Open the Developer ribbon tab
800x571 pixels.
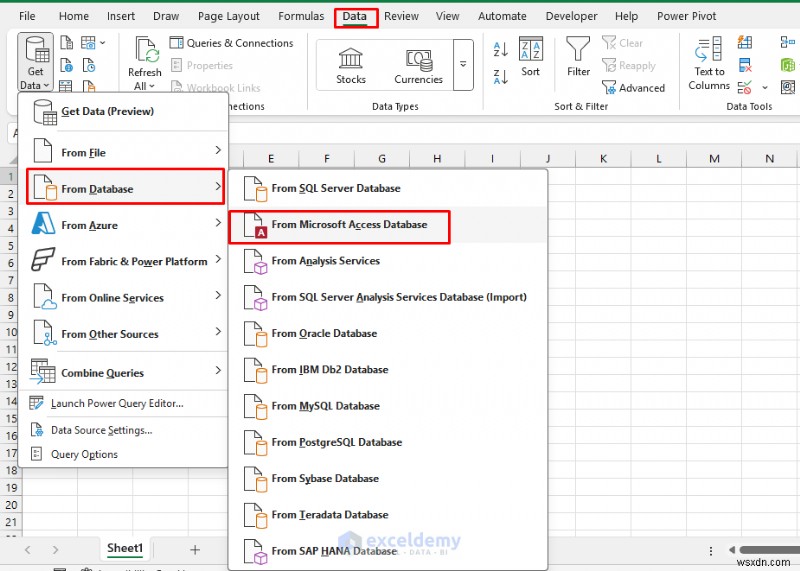pyautogui.click(x=571, y=16)
